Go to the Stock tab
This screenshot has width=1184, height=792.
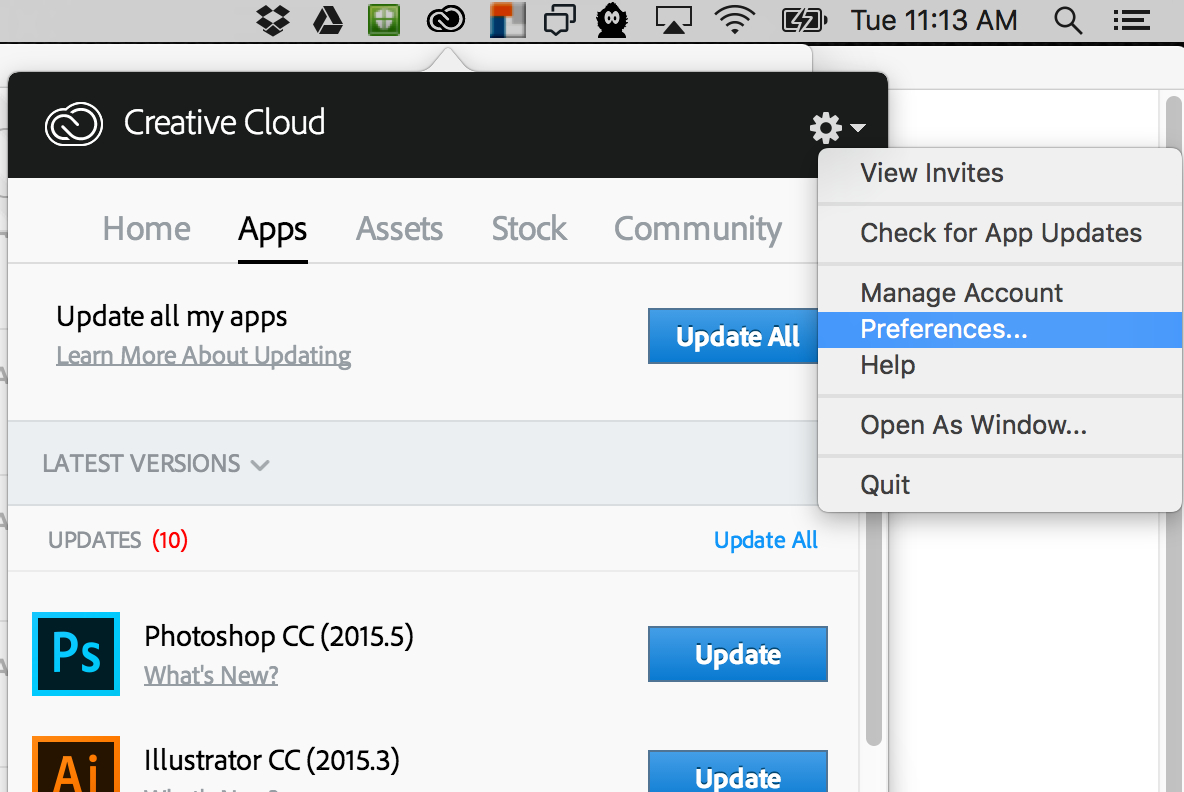[x=529, y=229]
